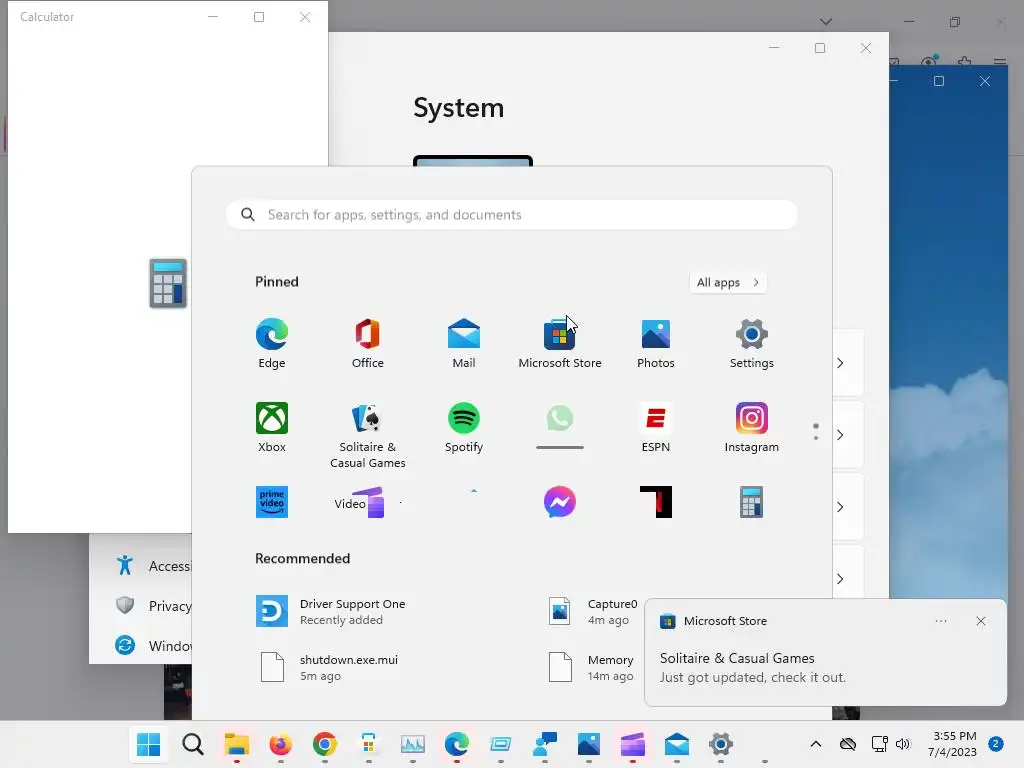Dismiss the Microsoft Store notification
Screen dimensions: 1024x768
[981, 621]
